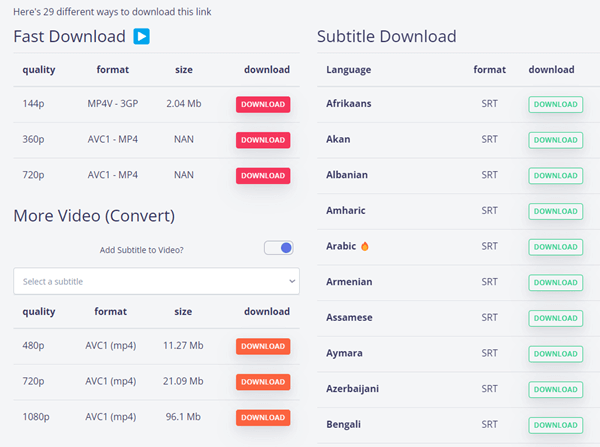600x447 pixels.
Task: Click the Assamese language name
Action: tap(349, 317)
